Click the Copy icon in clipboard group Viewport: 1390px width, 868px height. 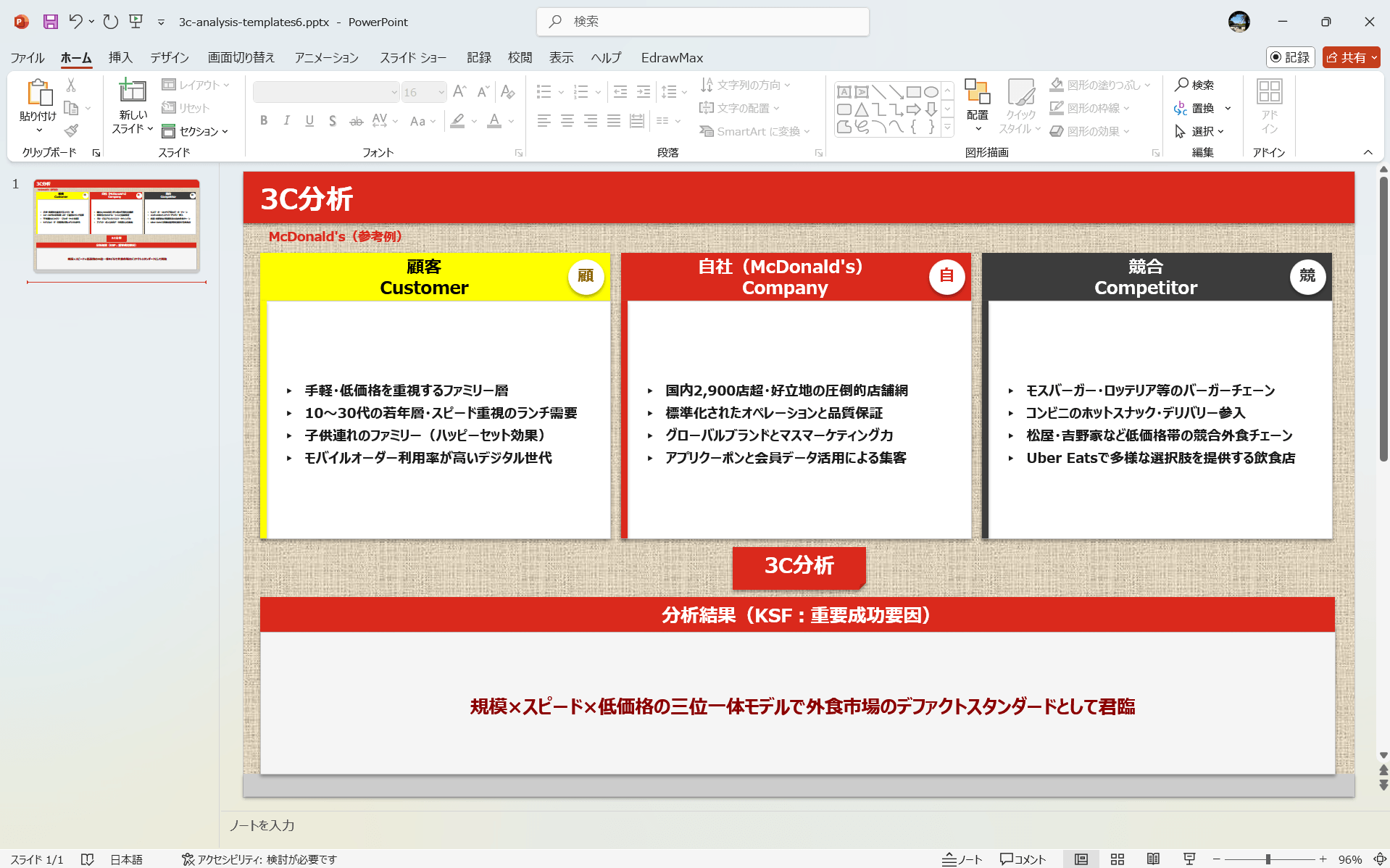click(71, 108)
